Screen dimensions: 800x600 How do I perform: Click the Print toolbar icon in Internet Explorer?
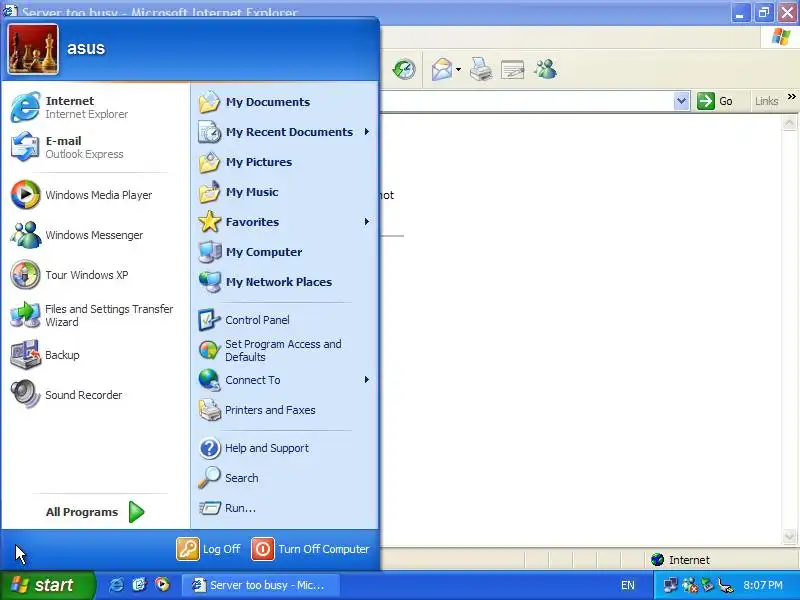click(x=481, y=69)
